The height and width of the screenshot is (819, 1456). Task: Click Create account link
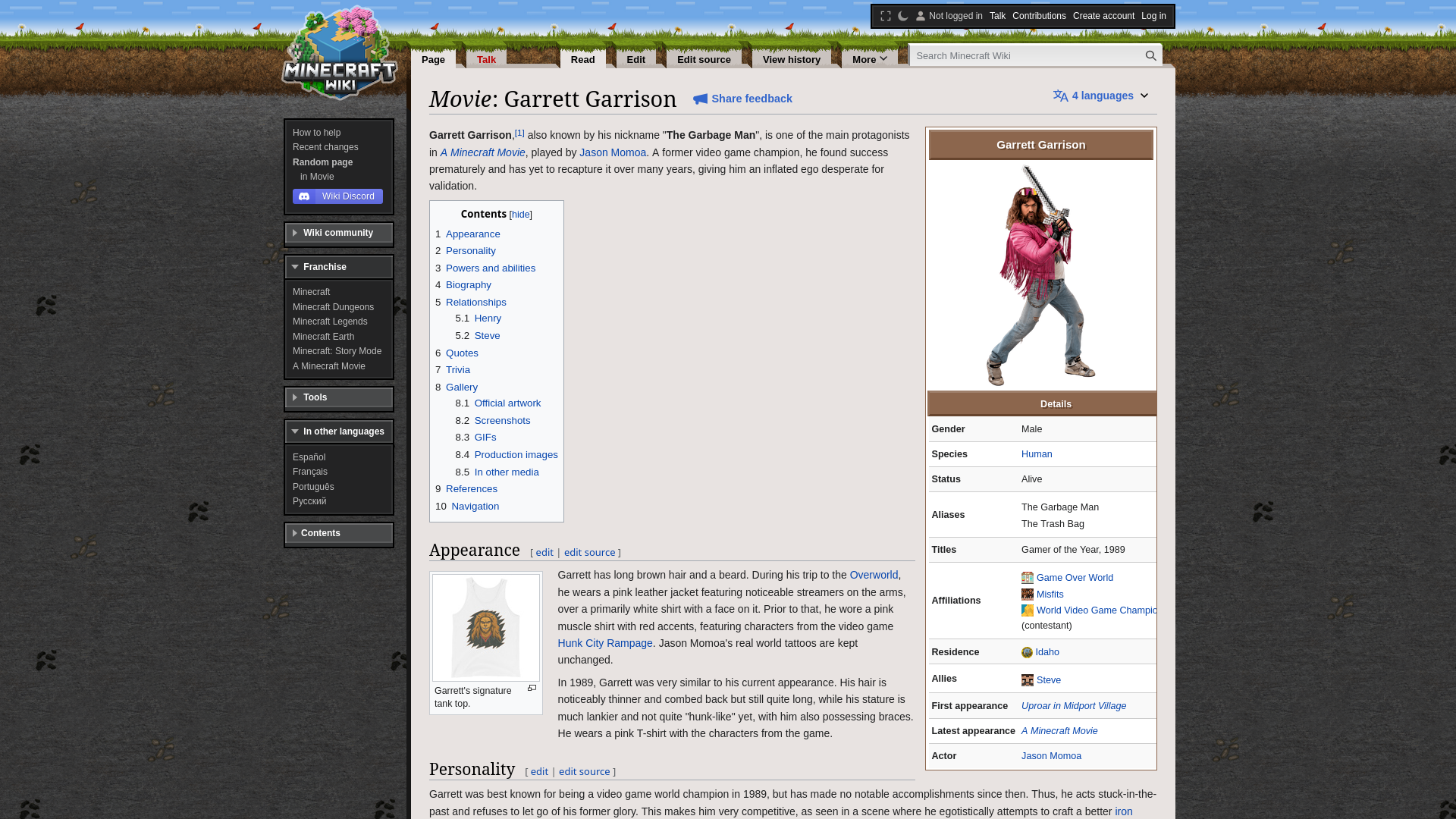point(1103,16)
